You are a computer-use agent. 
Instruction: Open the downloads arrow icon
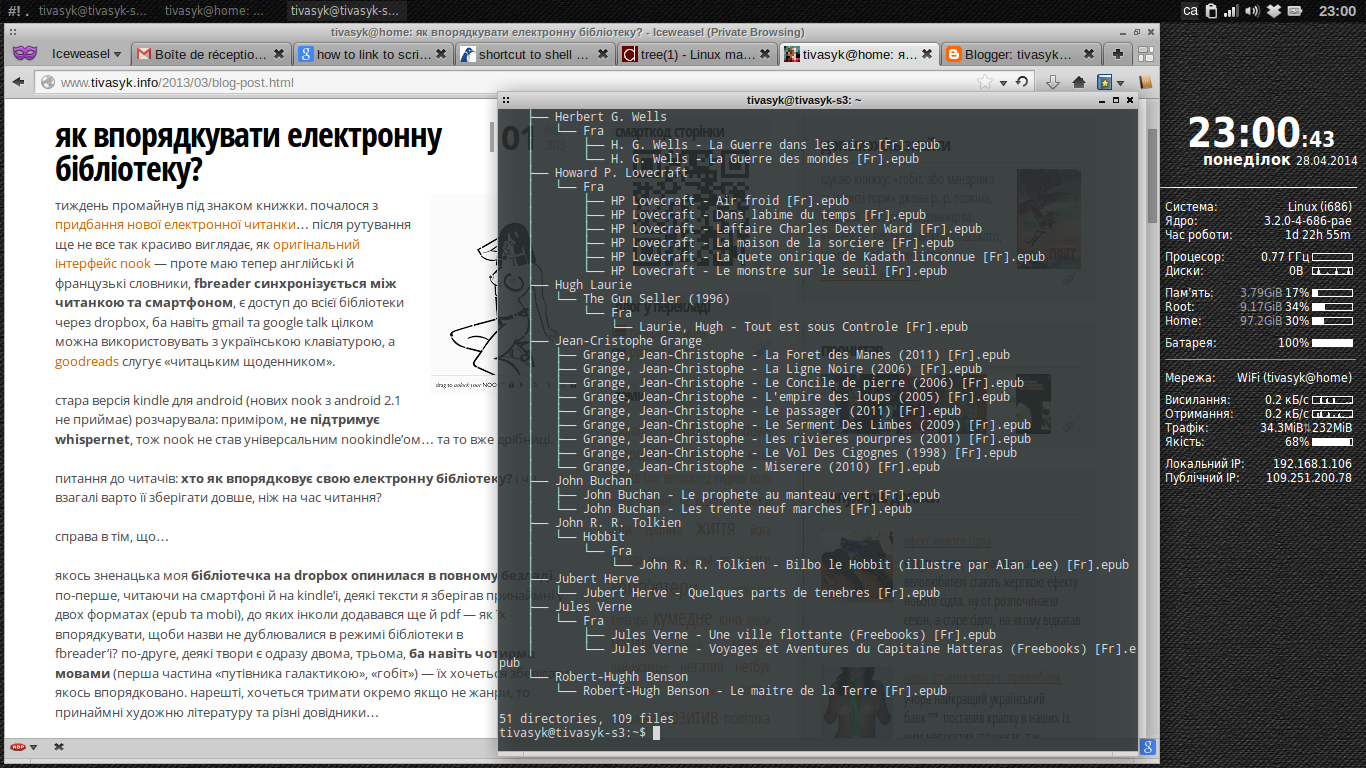[x=1052, y=82]
